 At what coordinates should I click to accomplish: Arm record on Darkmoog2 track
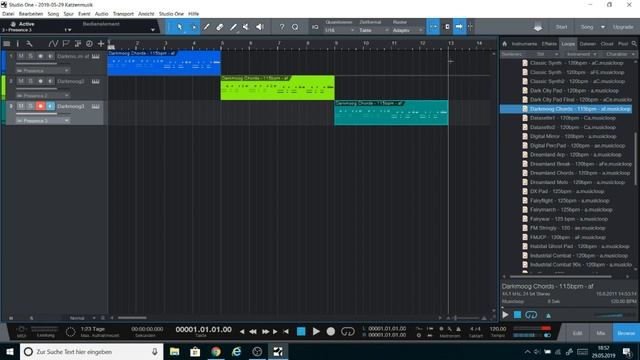click(40, 81)
